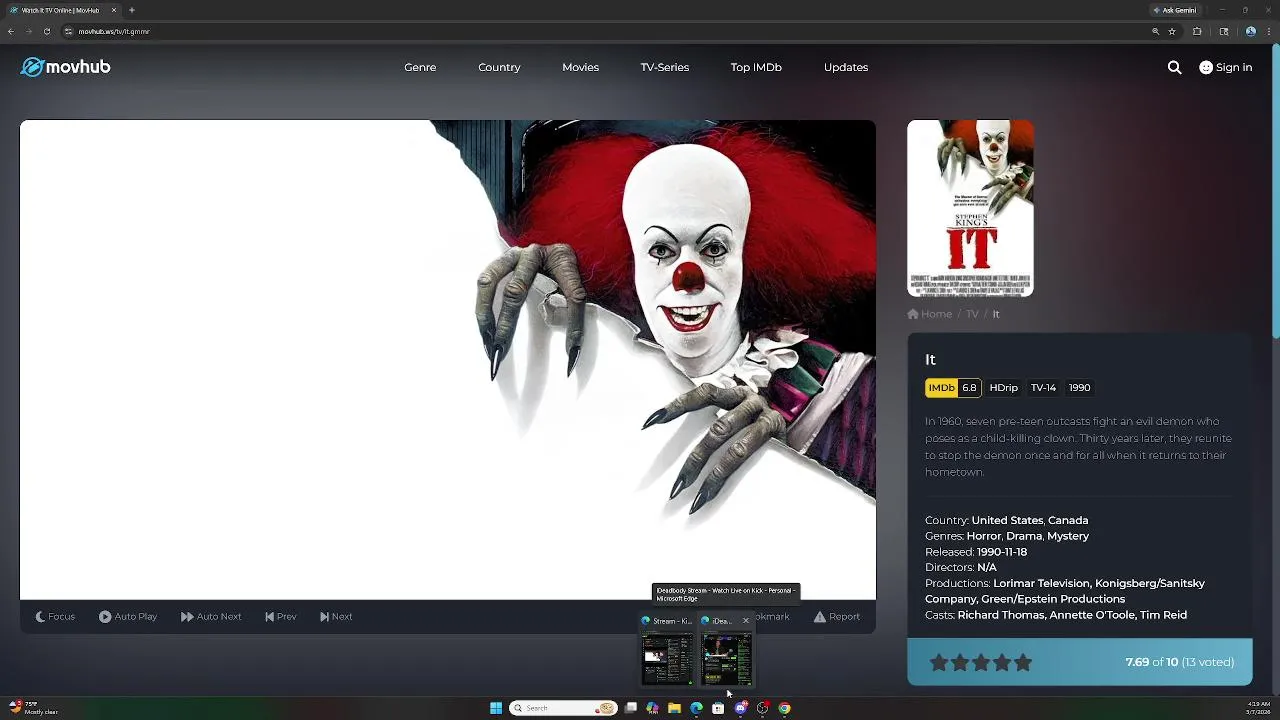The image size is (1280, 720).
Task: Click the Report warning triangle icon
Action: [x=819, y=617]
